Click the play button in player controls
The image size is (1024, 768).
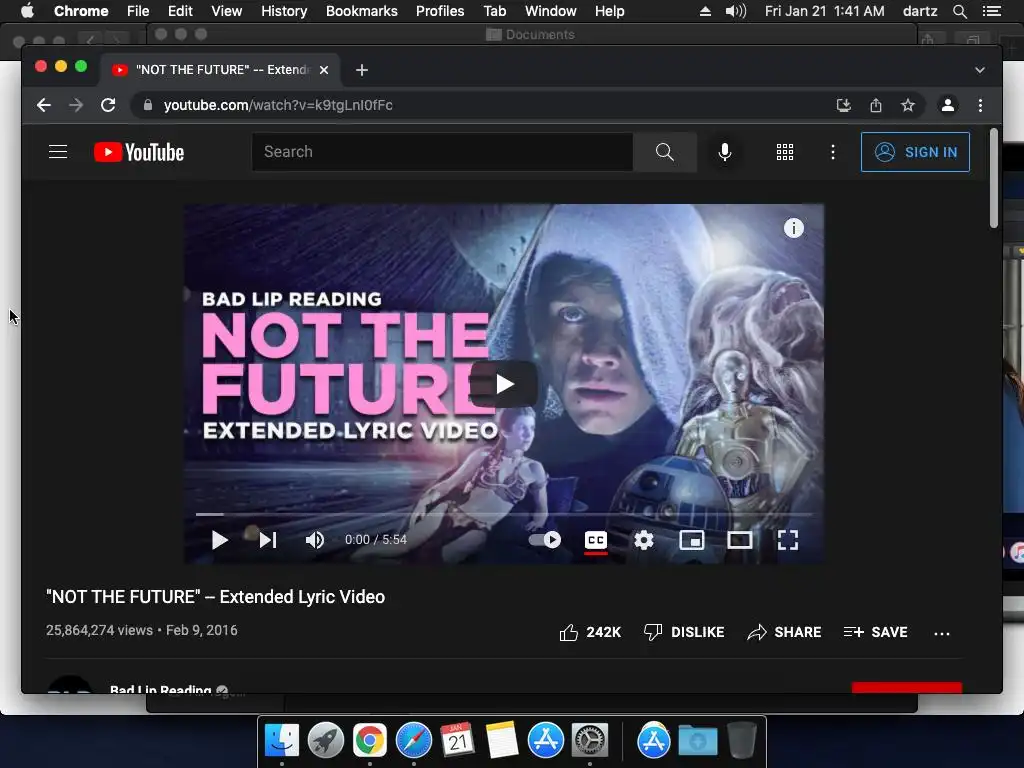[219, 540]
